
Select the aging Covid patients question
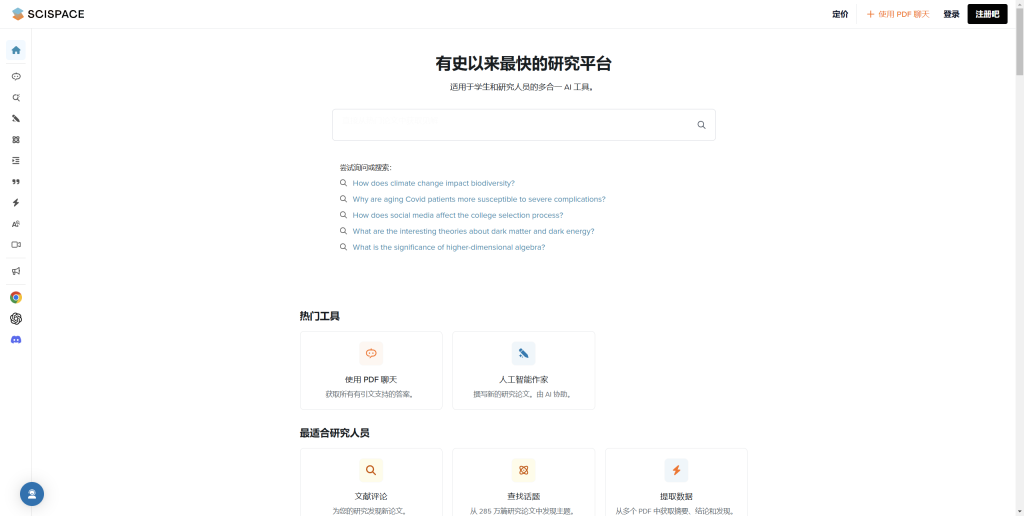click(479, 199)
